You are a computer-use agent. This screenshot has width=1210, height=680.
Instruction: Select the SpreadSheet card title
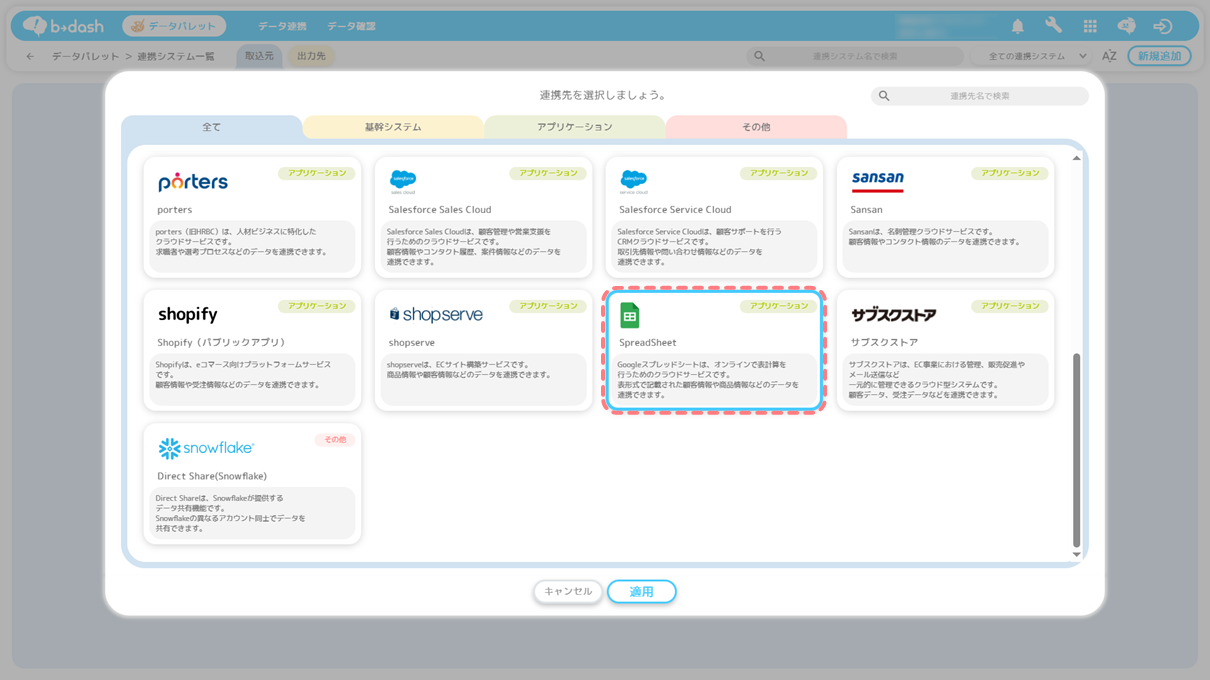tap(647, 342)
